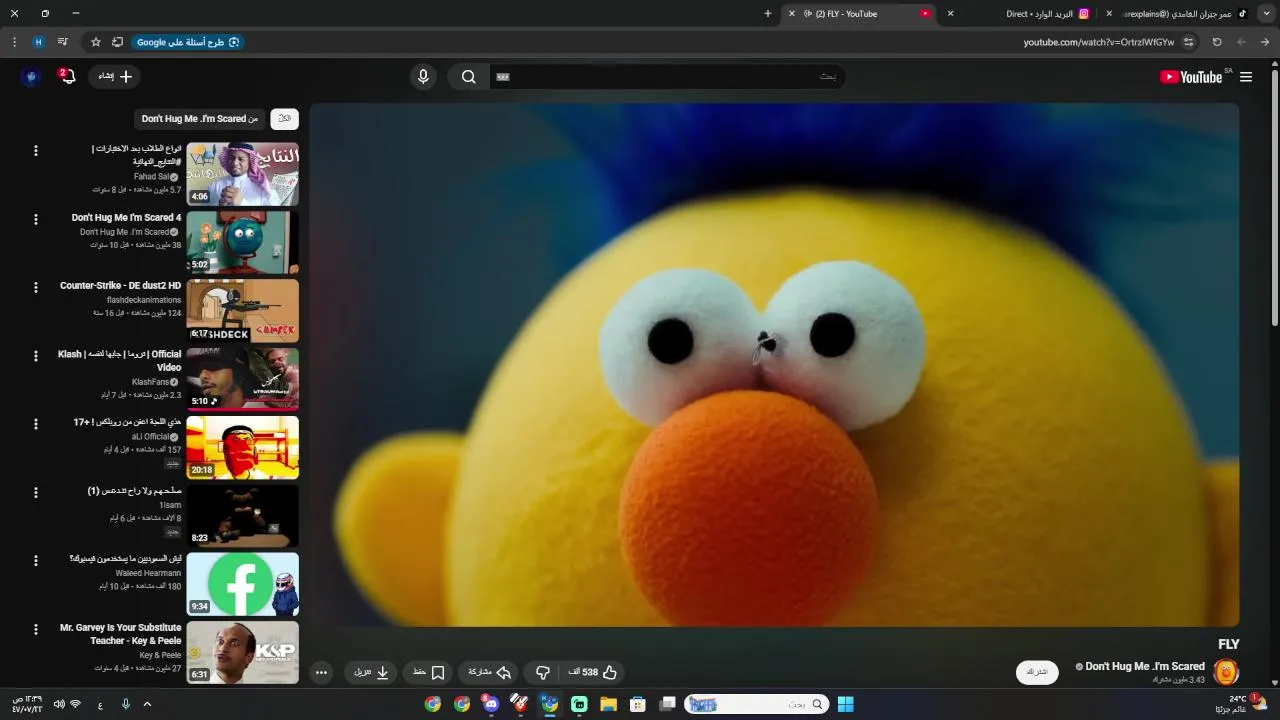Save the video with حفظ button
Image resolution: width=1280 pixels, height=720 pixels.
click(x=429, y=673)
